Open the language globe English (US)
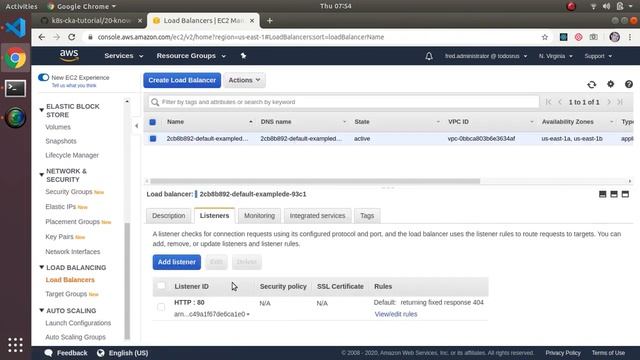 [123, 353]
